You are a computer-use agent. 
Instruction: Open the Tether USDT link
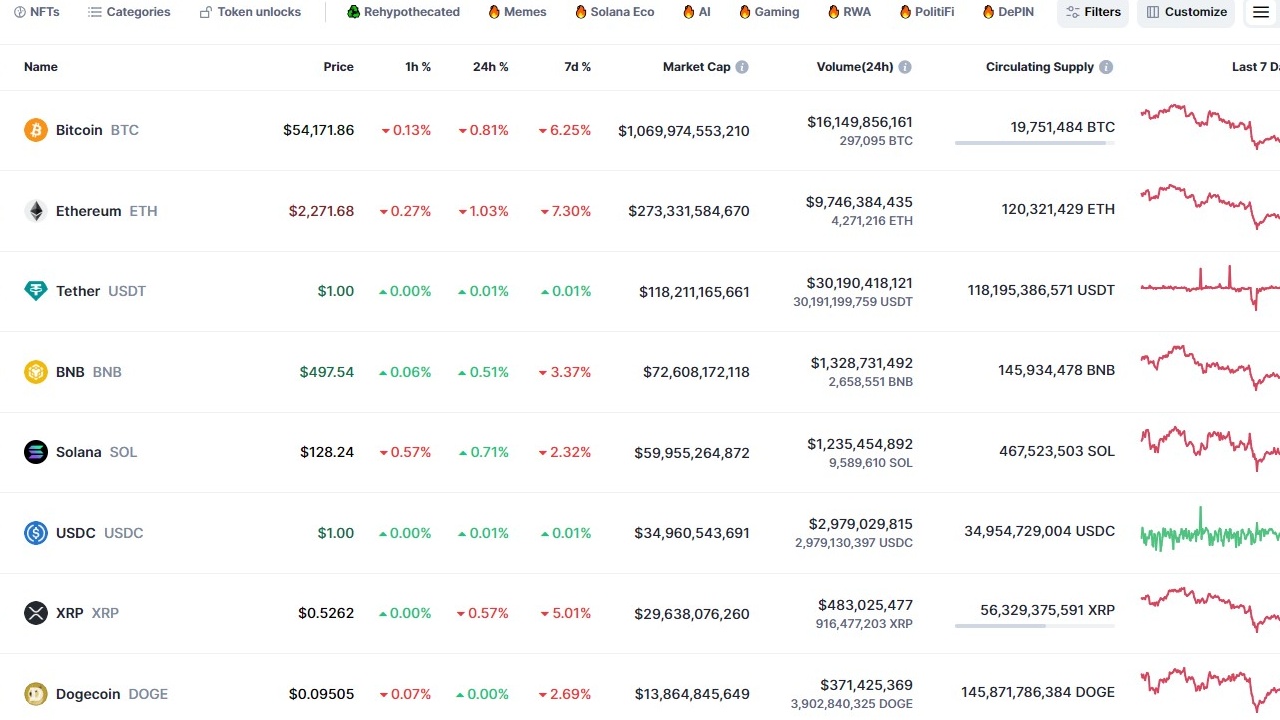pos(101,291)
